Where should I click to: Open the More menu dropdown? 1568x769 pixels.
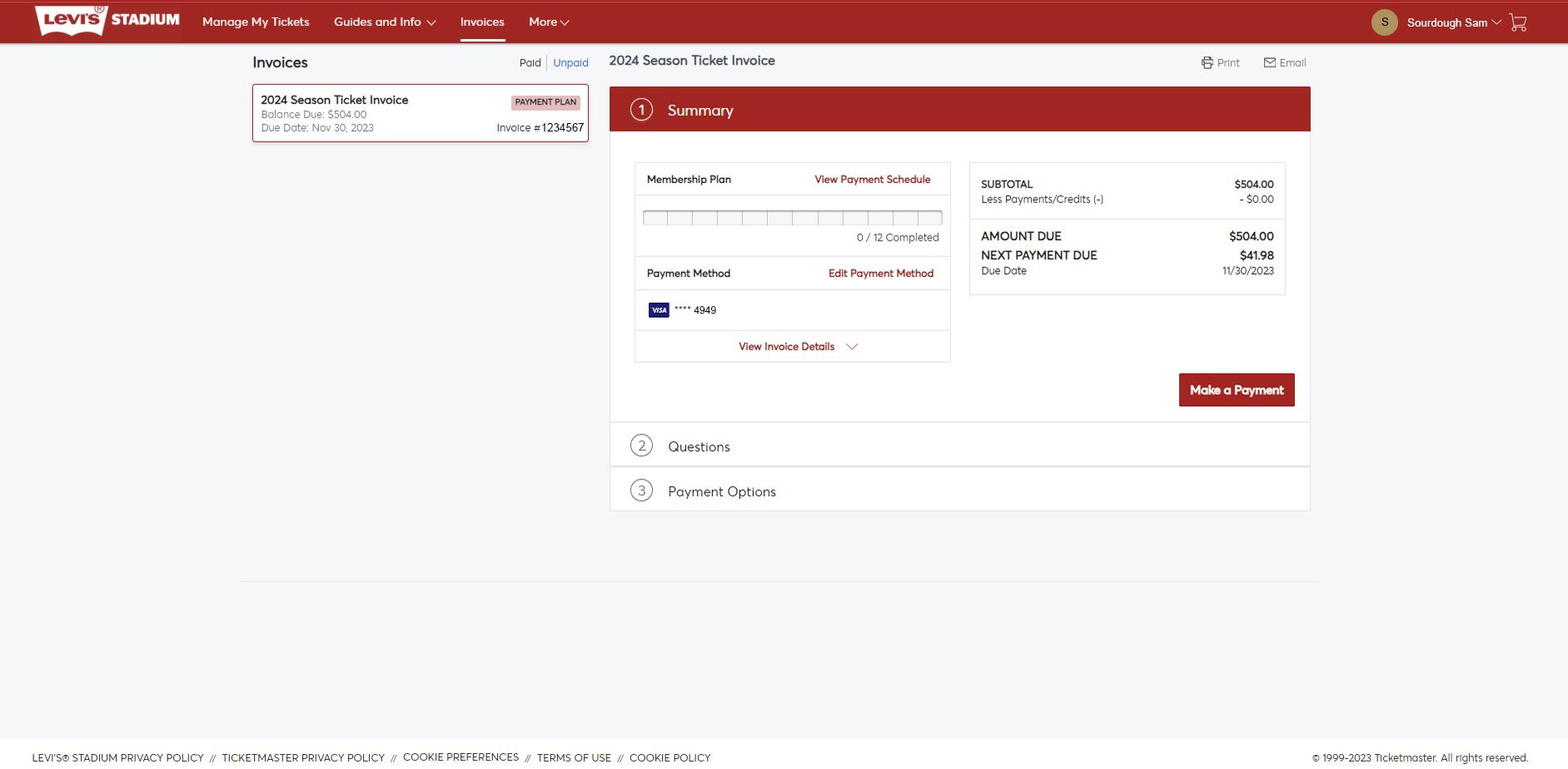point(549,22)
